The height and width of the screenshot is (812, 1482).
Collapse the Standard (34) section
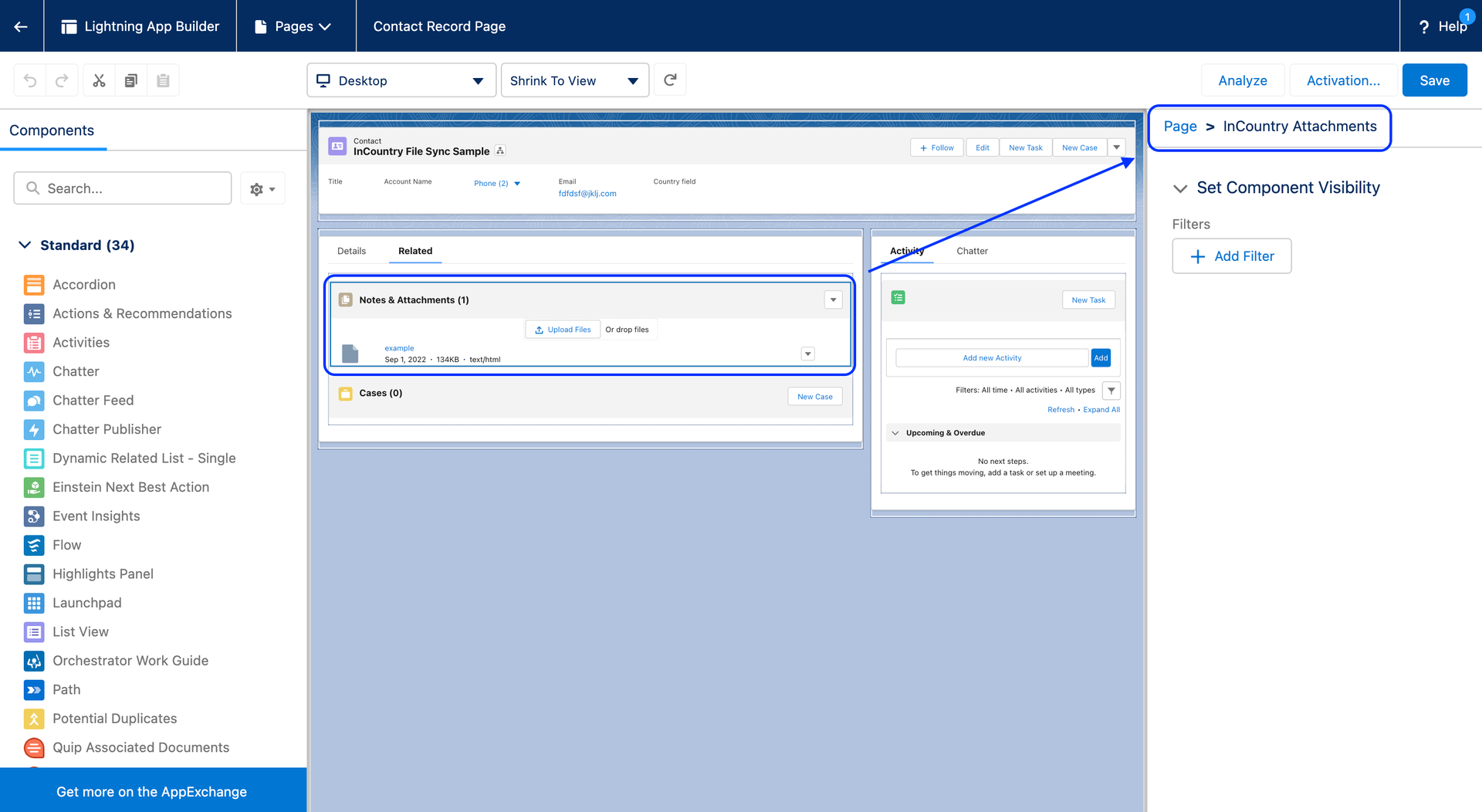25,245
